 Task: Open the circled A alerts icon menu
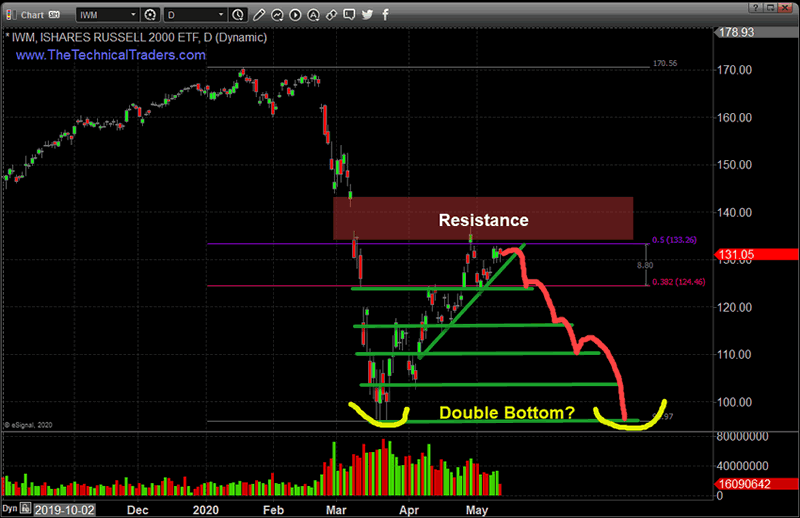click(313, 15)
